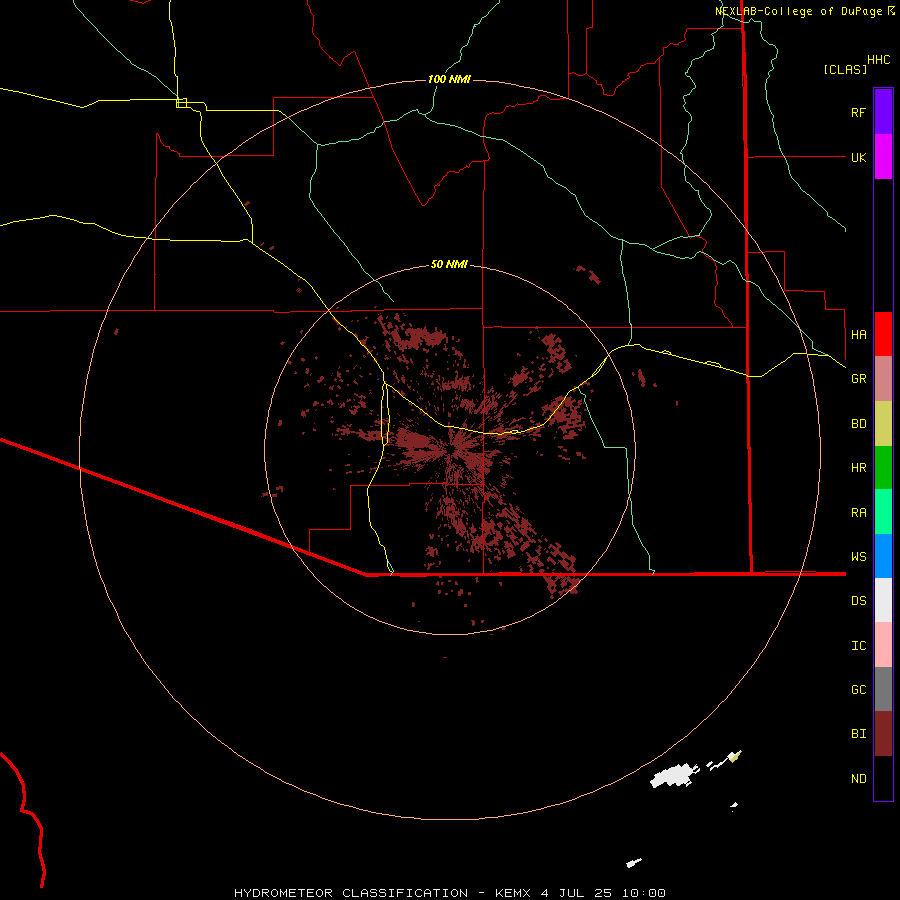
Task: Click the WS legend label
Action: tap(858, 557)
